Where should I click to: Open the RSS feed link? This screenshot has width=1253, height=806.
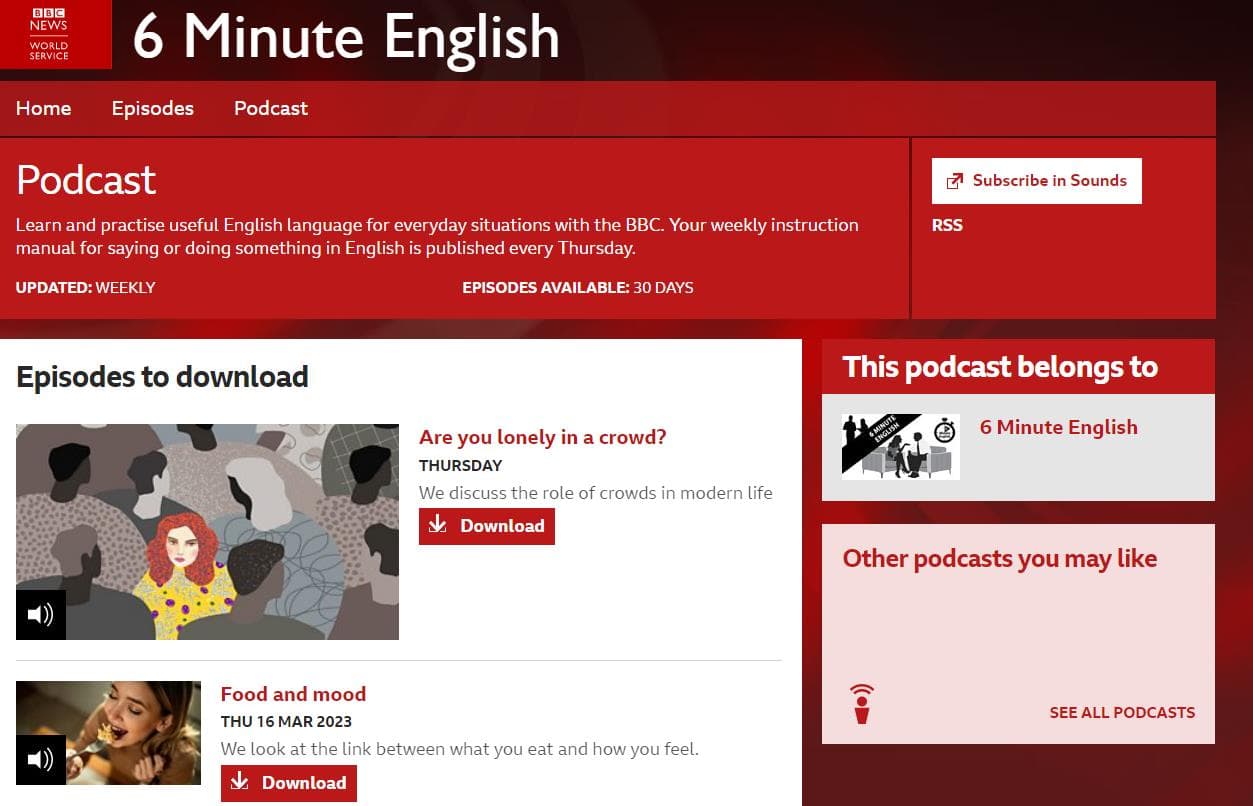(947, 225)
